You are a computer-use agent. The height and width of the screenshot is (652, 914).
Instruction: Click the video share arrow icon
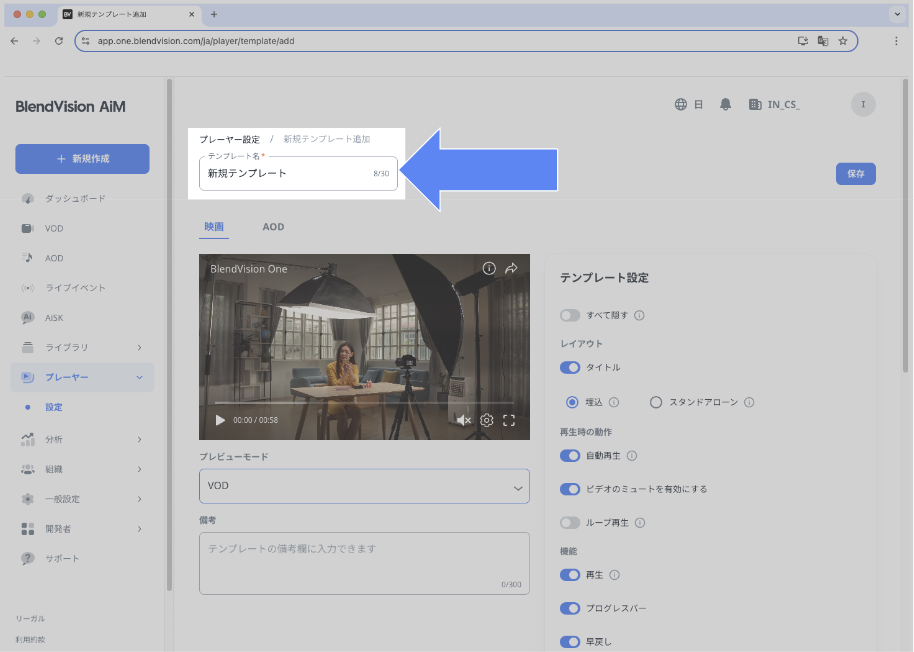(511, 268)
